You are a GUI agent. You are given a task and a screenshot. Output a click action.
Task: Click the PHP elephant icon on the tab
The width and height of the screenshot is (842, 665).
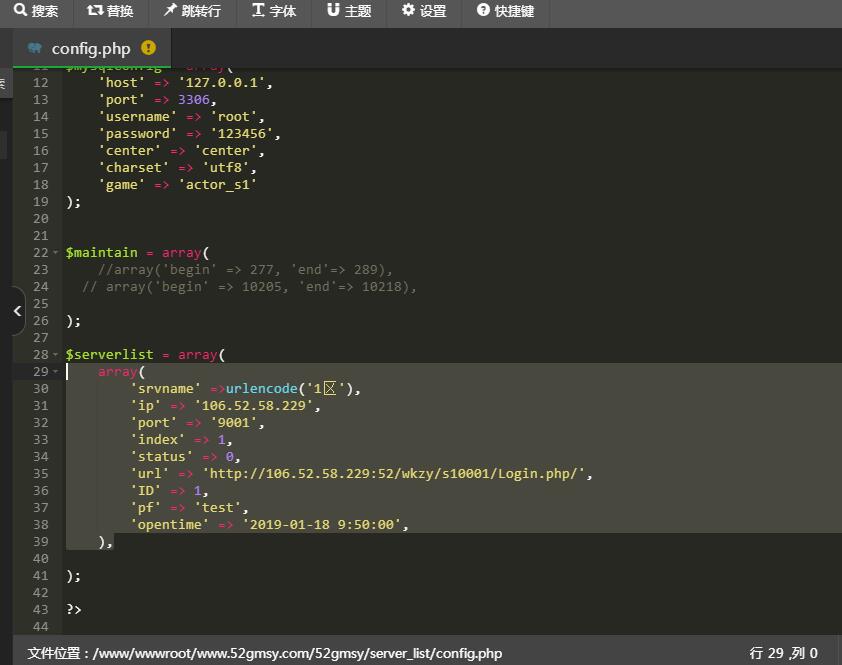(35, 48)
